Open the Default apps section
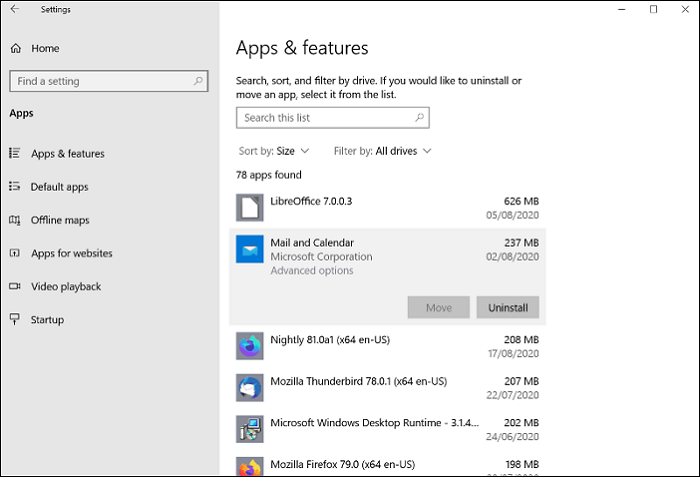Image resolution: width=700 pixels, height=477 pixels. click(x=59, y=187)
